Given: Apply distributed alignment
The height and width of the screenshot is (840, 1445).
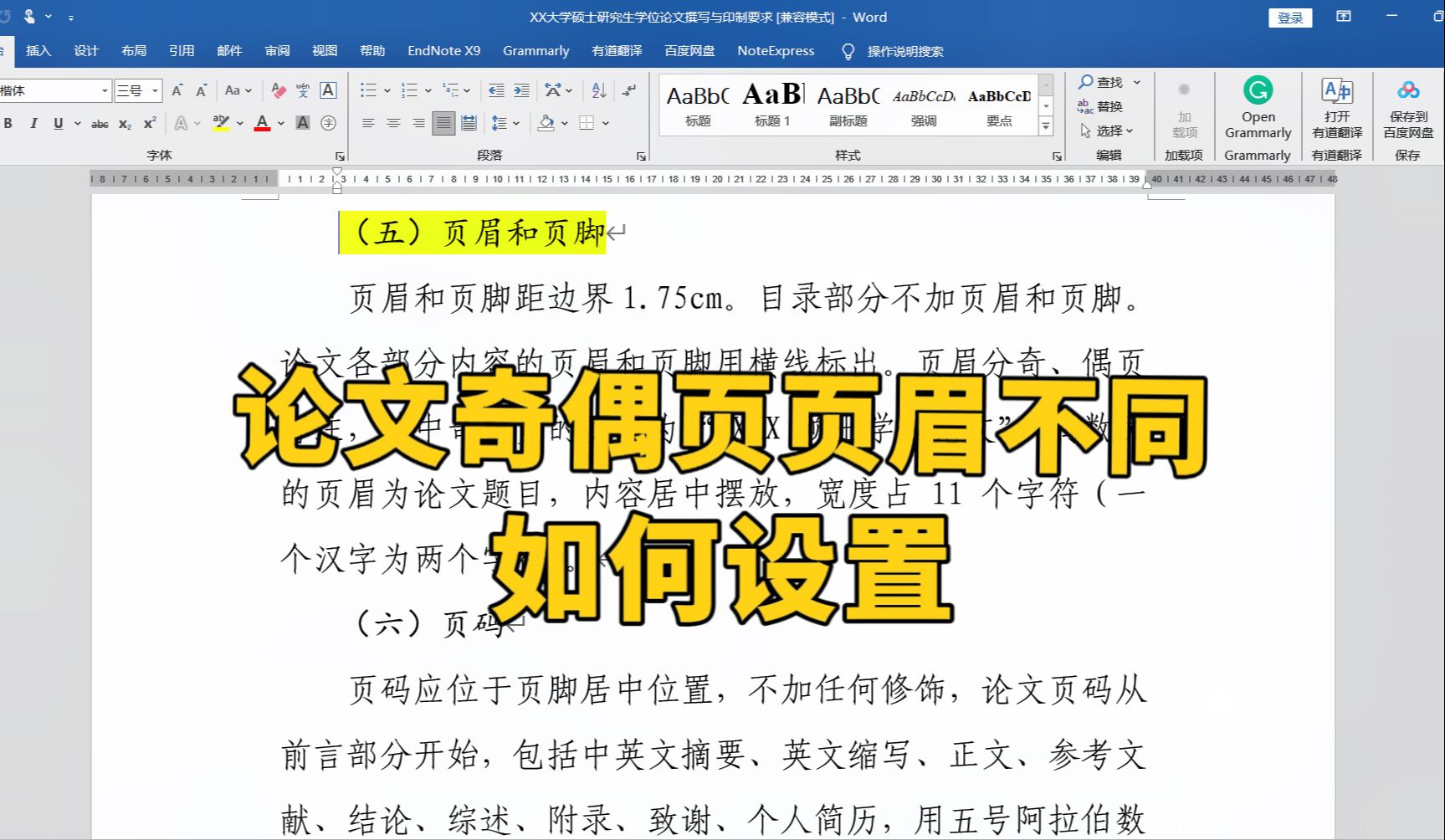Looking at the screenshot, I should click(x=469, y=124).
